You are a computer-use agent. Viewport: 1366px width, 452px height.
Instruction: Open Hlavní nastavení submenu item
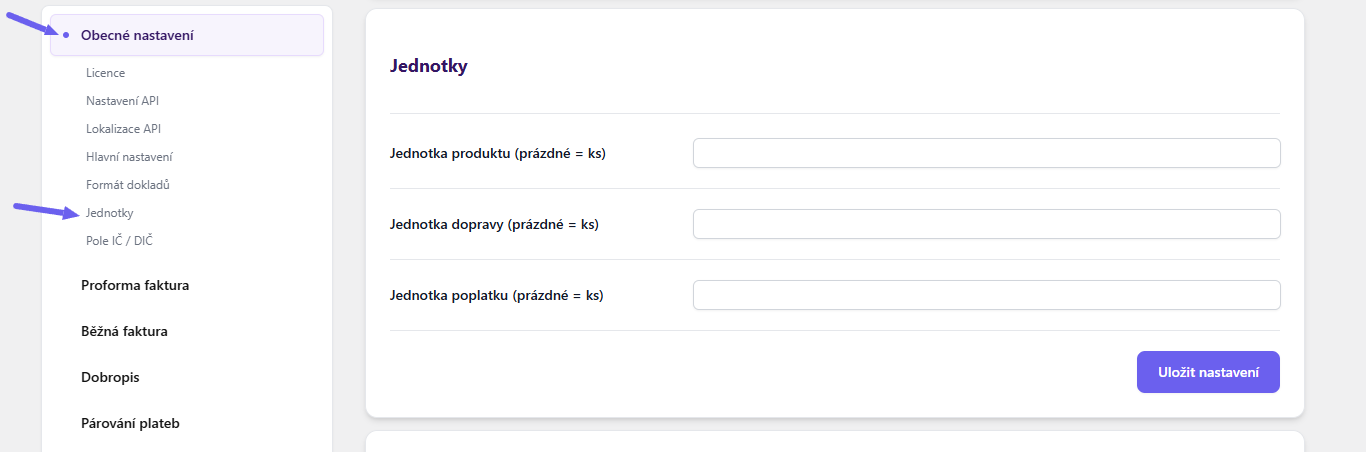coord(129,157)
